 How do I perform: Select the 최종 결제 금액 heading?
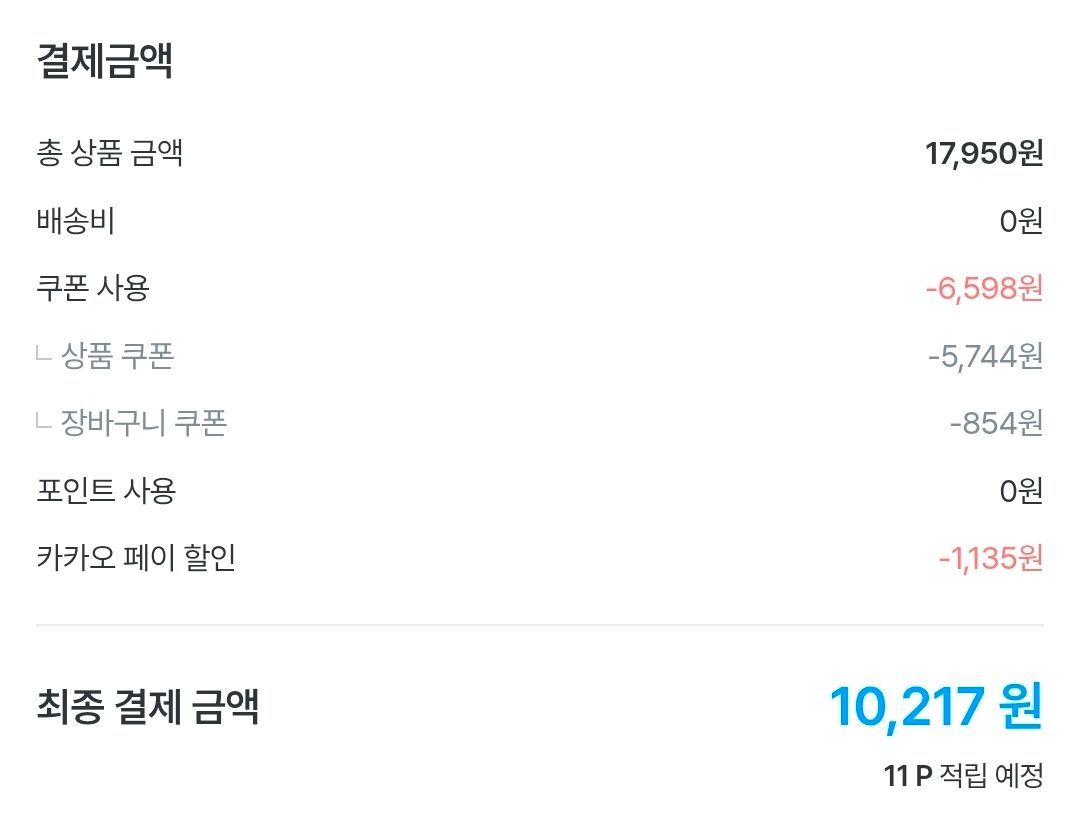pyautogui.click(x=147, y=707)
